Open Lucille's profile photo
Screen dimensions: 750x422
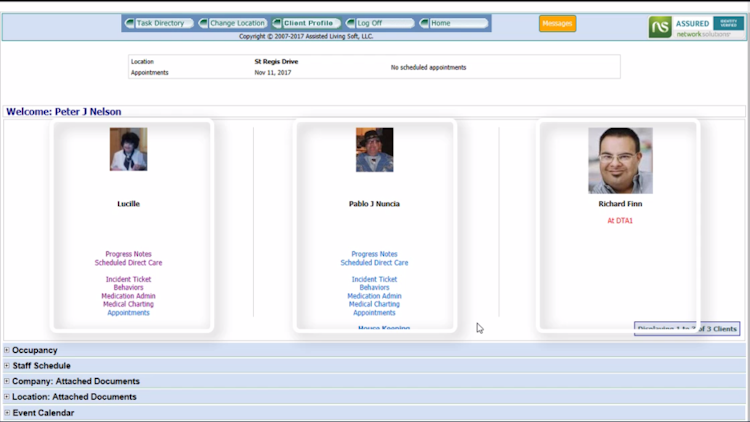(x=128, y=149)
